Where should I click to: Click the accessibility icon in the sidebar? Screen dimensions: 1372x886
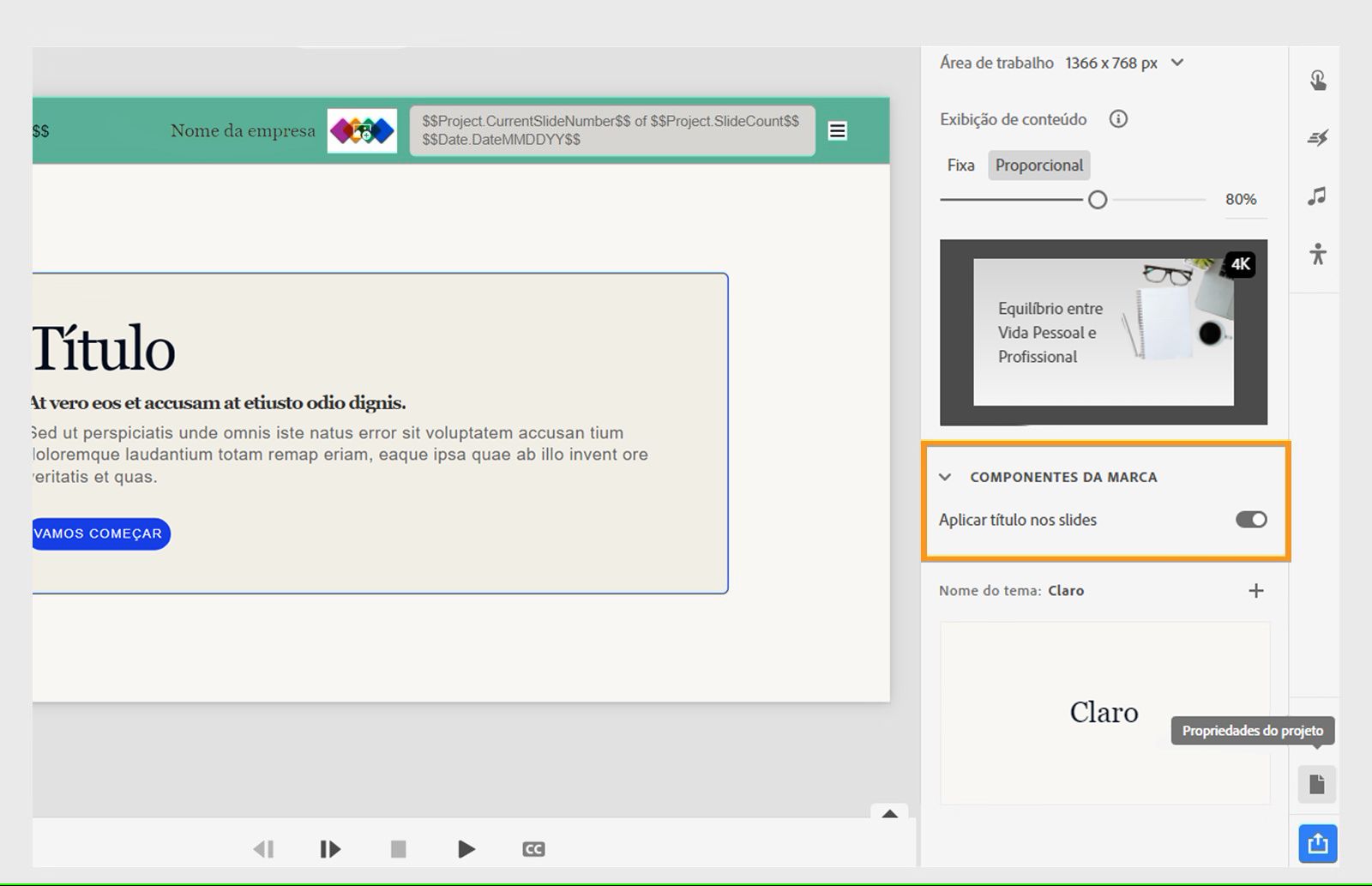[x=1317, y=254]
